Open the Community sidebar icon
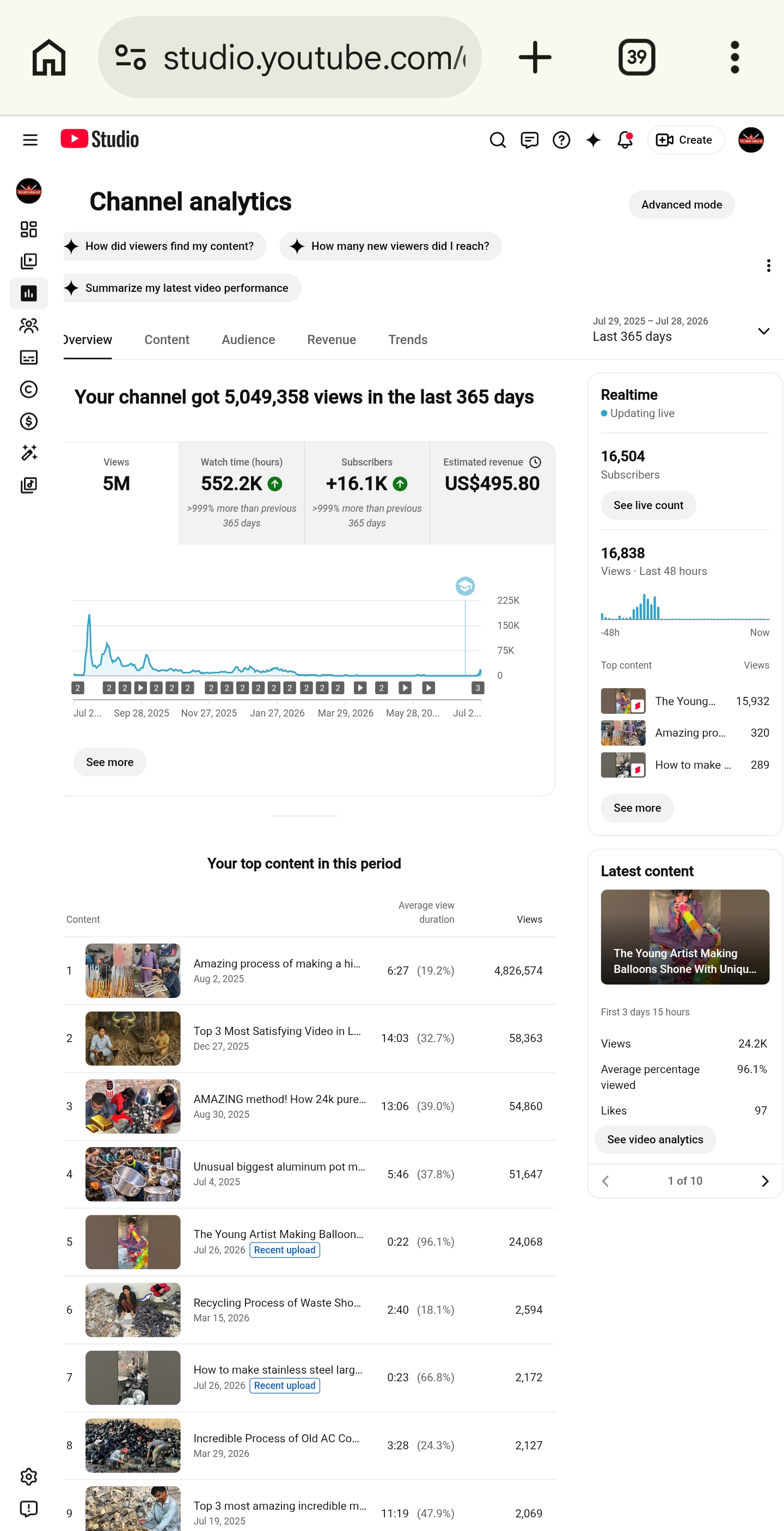 [x=28, y=326]
